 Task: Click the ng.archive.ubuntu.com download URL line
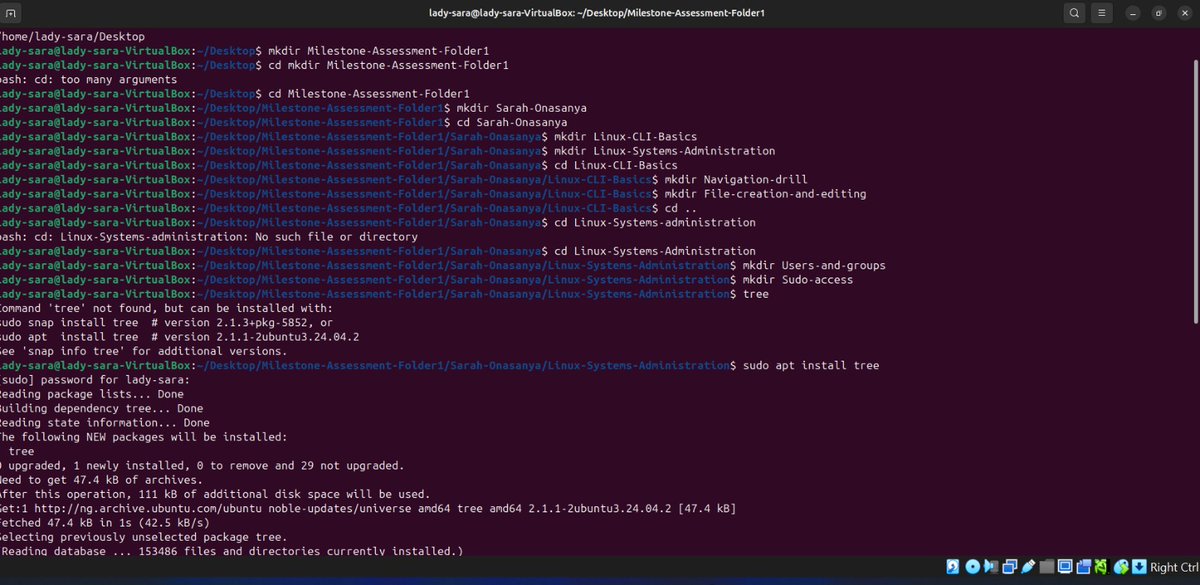coord(368,509)
